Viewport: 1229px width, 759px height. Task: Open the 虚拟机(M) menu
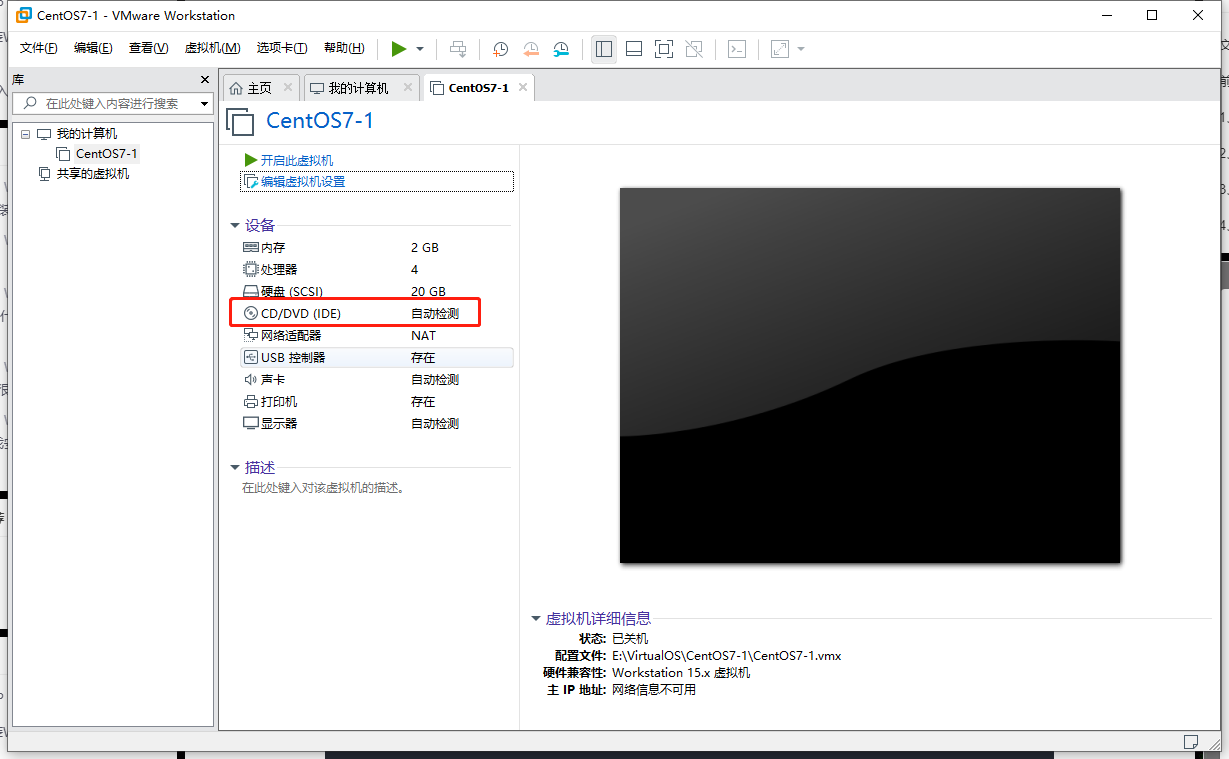212,48
